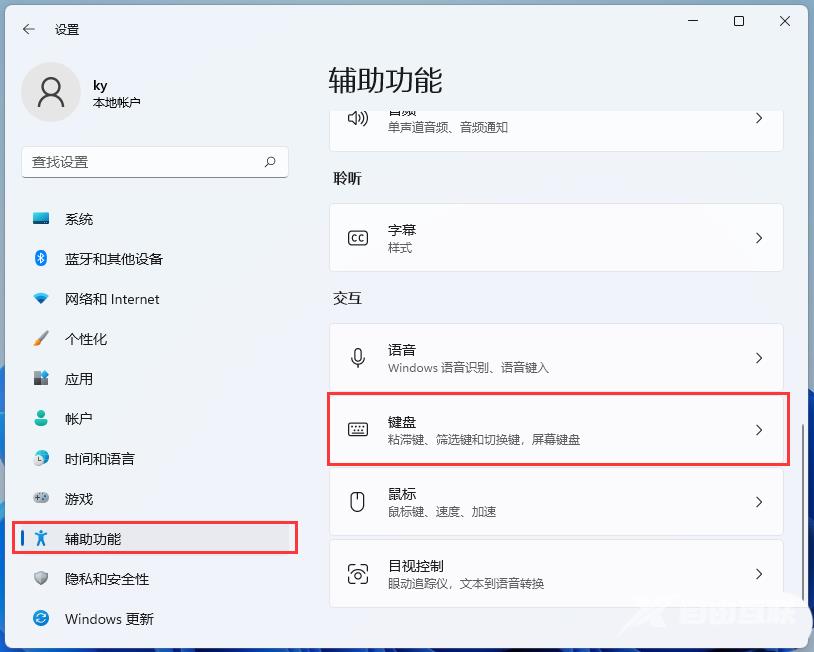Screen dimensions: 814x652
Task: Click the gamepad icon for 游戏
Action: [41, 499]
